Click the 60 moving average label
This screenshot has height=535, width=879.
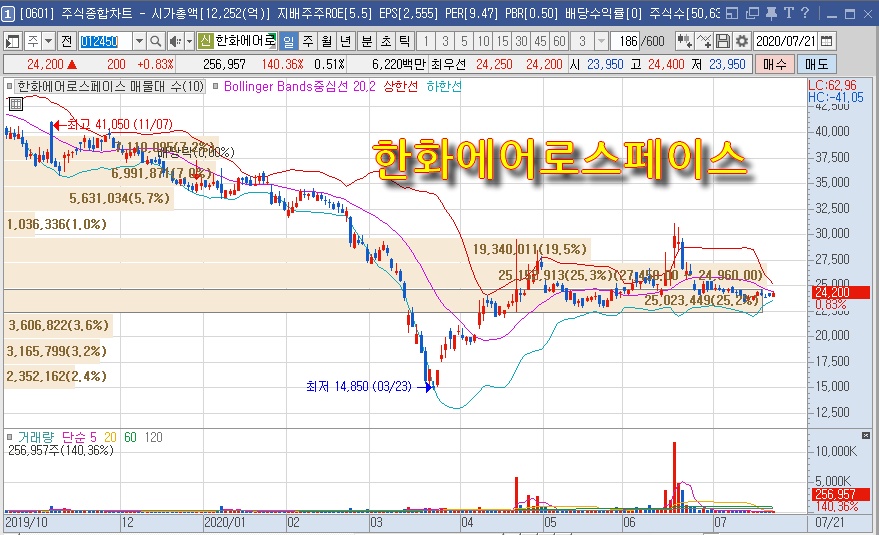131,437
